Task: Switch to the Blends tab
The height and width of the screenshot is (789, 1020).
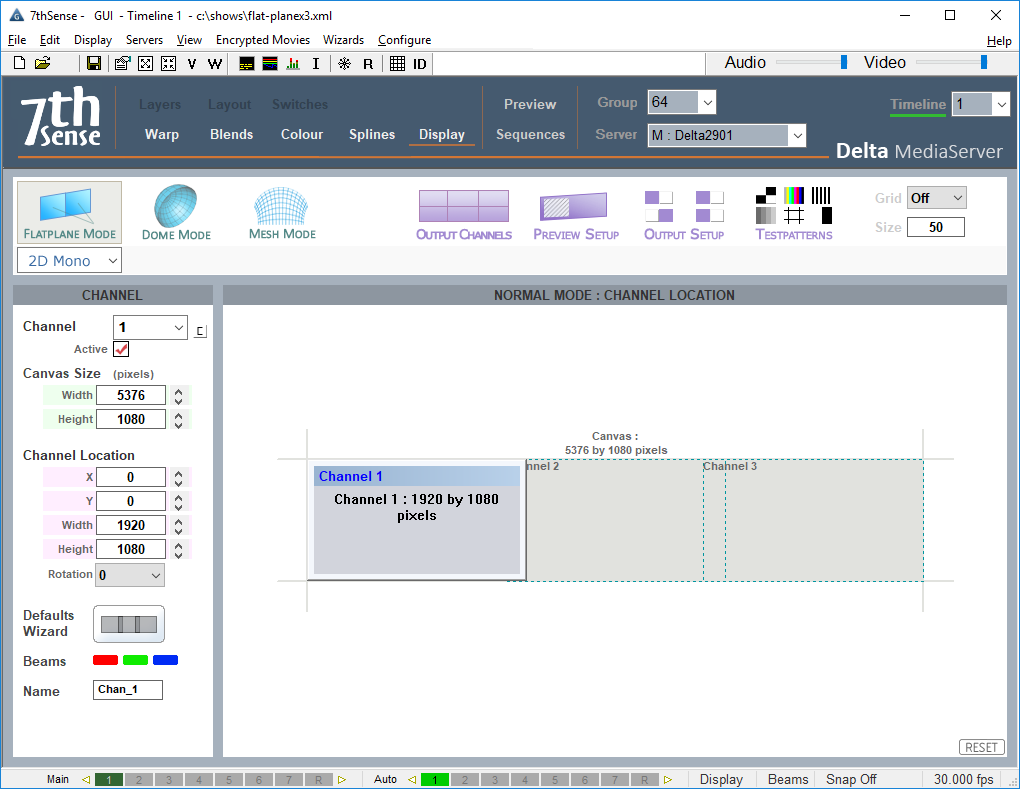Action: (x=232, y=135)
